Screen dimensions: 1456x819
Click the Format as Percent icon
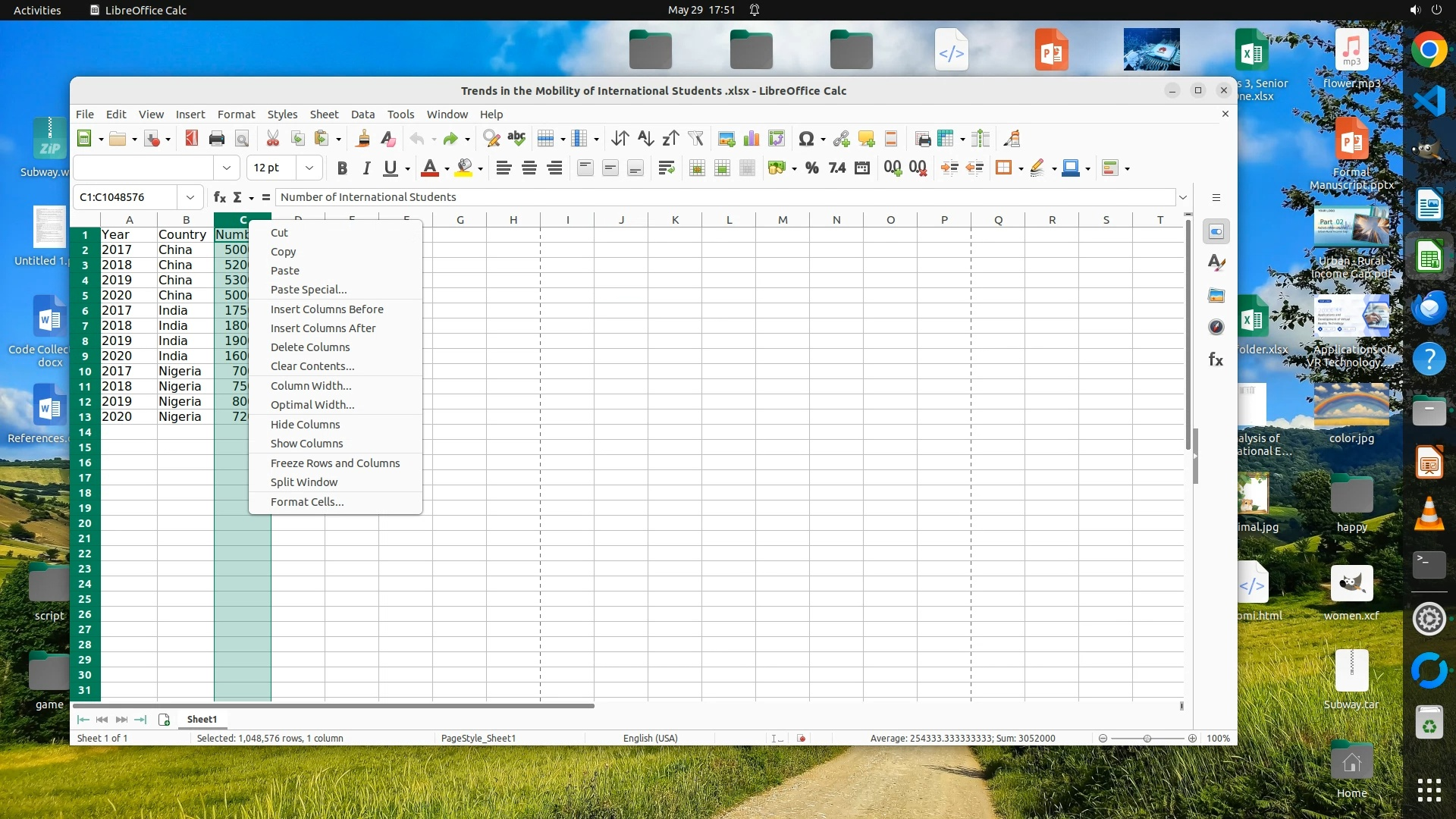[x=812, y=168]
